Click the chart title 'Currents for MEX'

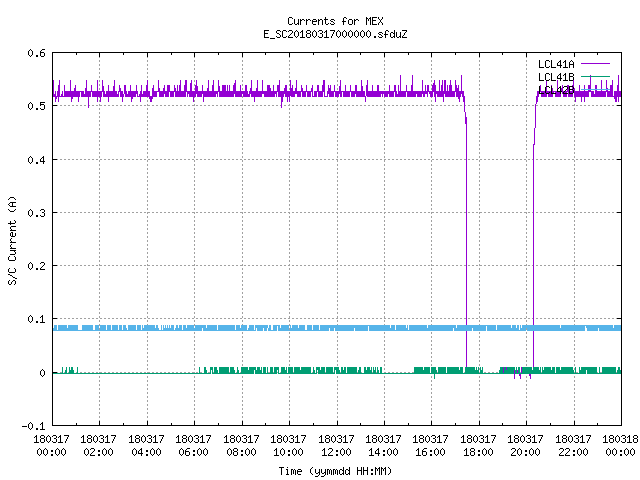pyautogui.click(x=335, y=21)
